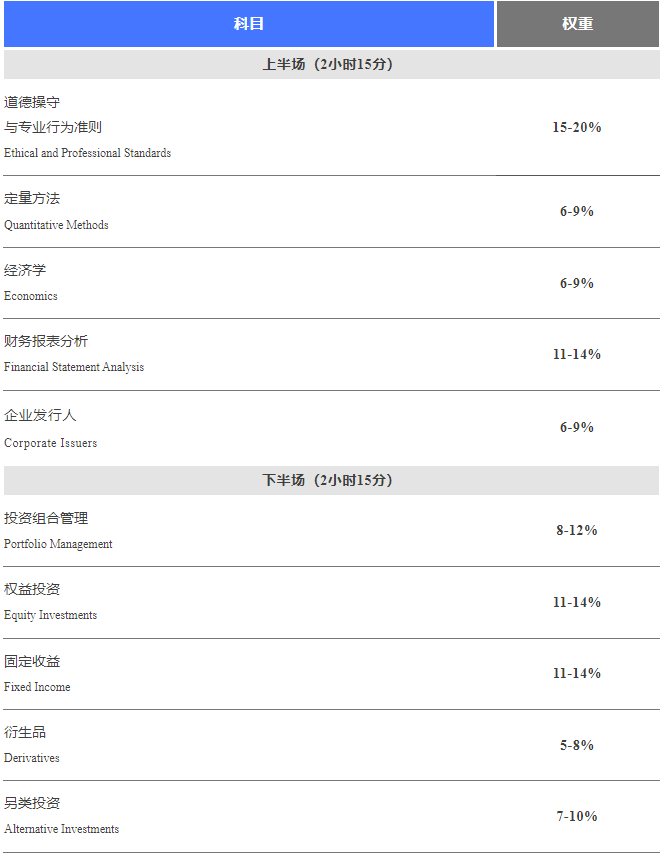The height and width of the screenshot is (854, 661).
Task: Select the 下半场 (2小时15分) section row
Action: (x=328, y=480)
